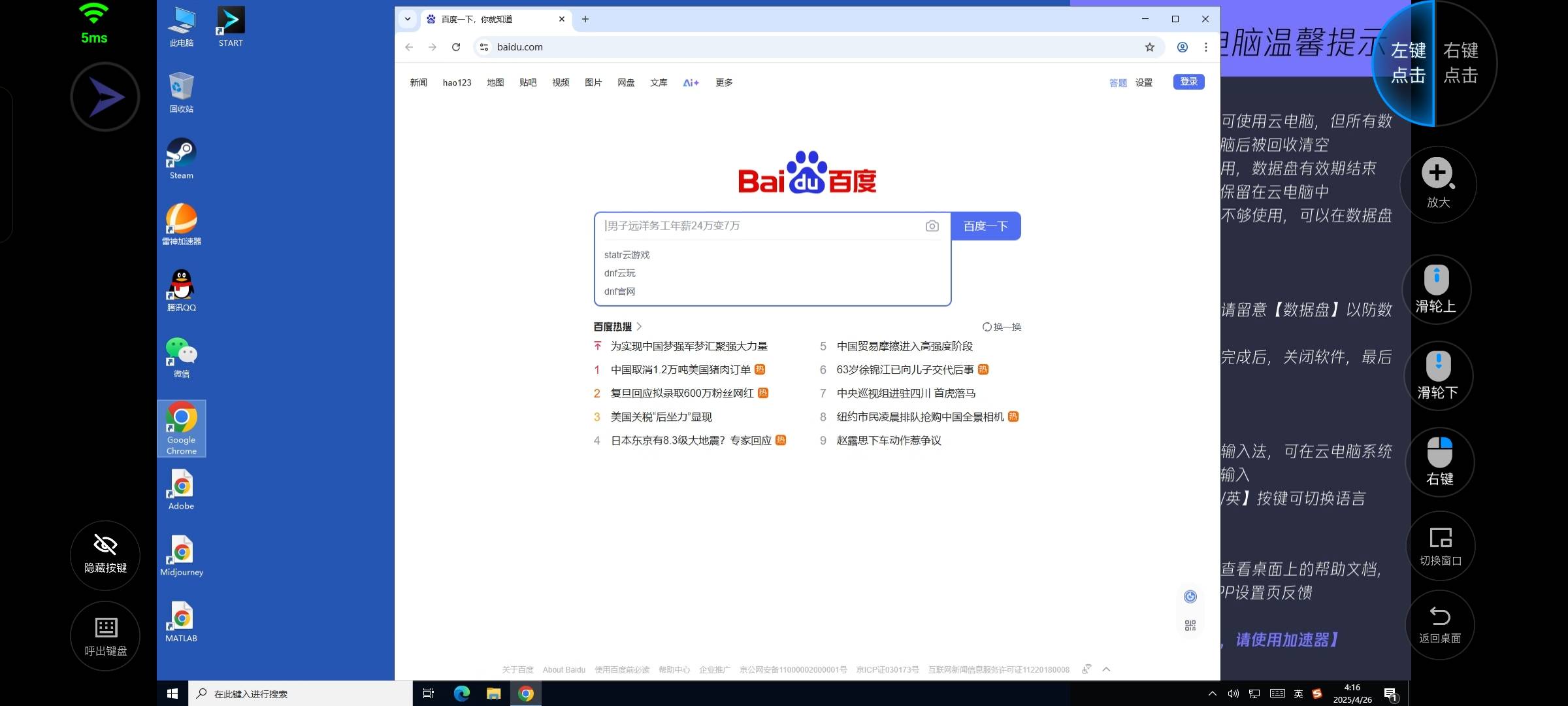Open Task View in the taskbar
Image resolution: width=1568 pixels, height=706 pixels.
pos(429,694)
